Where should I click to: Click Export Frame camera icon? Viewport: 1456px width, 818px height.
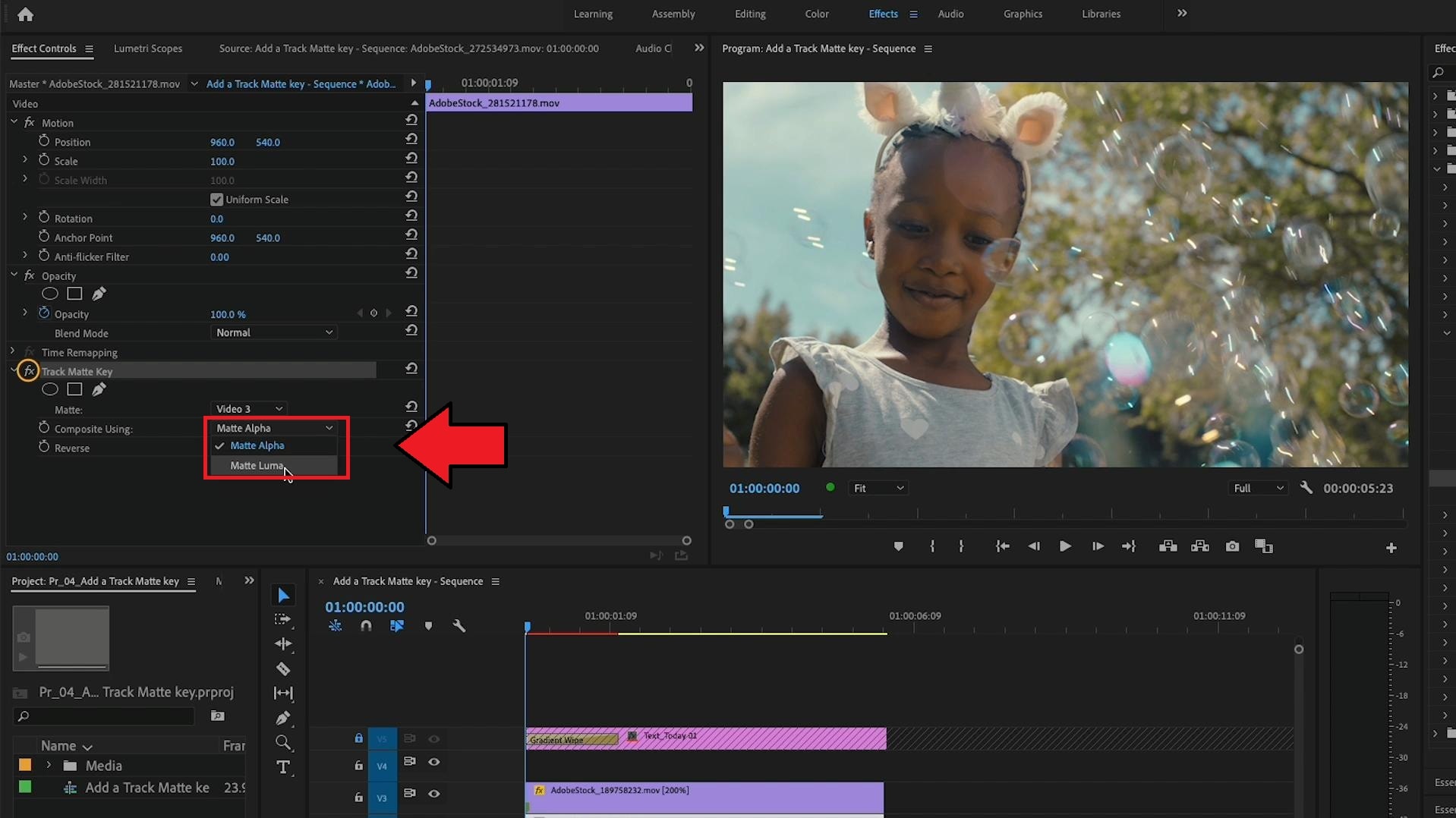tap(1232, 546)
